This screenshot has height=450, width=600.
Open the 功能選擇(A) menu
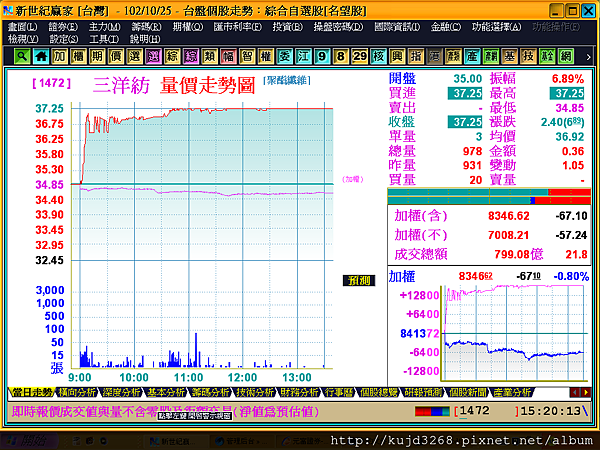pyautogui.click(x=496, y=27)
